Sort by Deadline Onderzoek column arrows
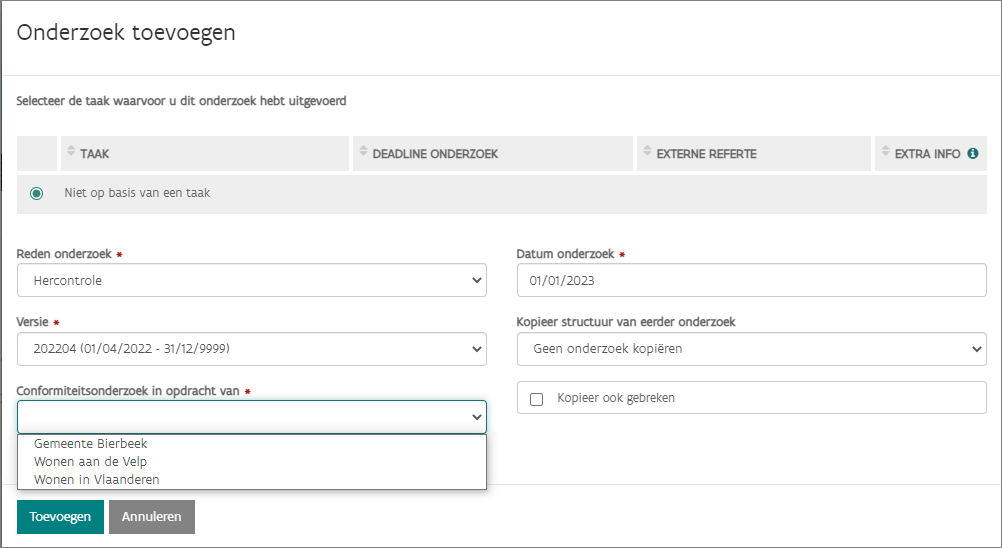The image size is (1002, 548). tap(363, 153)
